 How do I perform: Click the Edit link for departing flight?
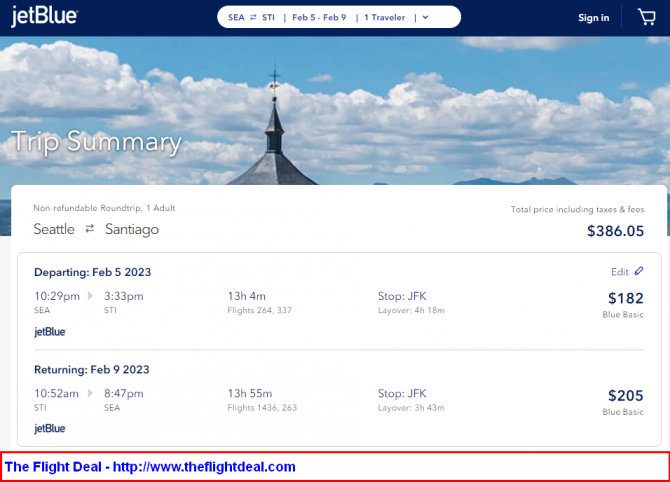(620, 272)
